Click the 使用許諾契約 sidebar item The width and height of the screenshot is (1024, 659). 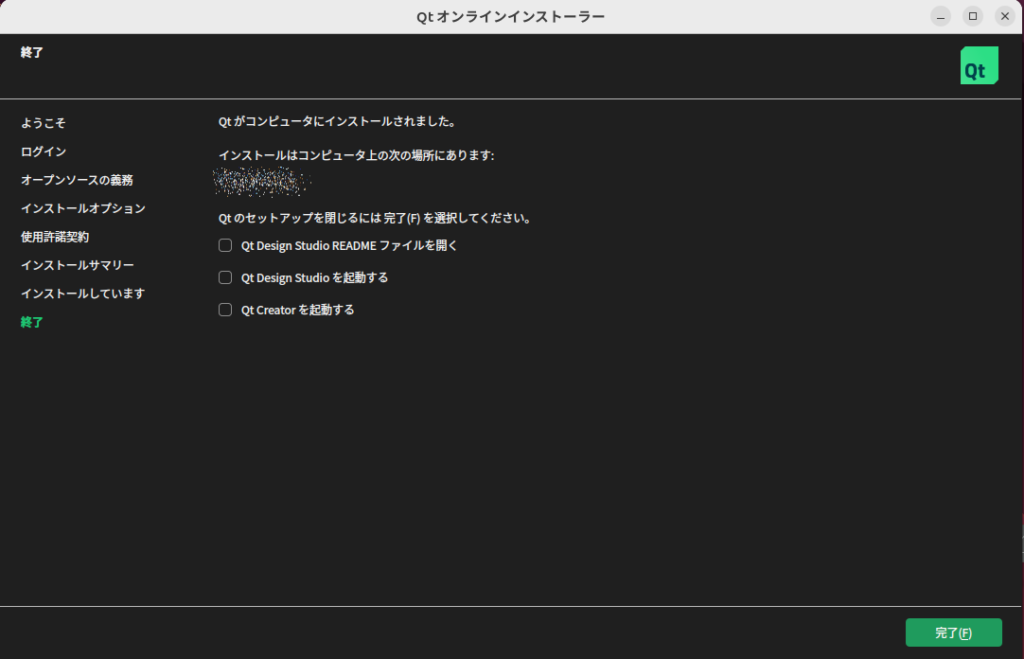pyautogui.click(x=55, y=237)
